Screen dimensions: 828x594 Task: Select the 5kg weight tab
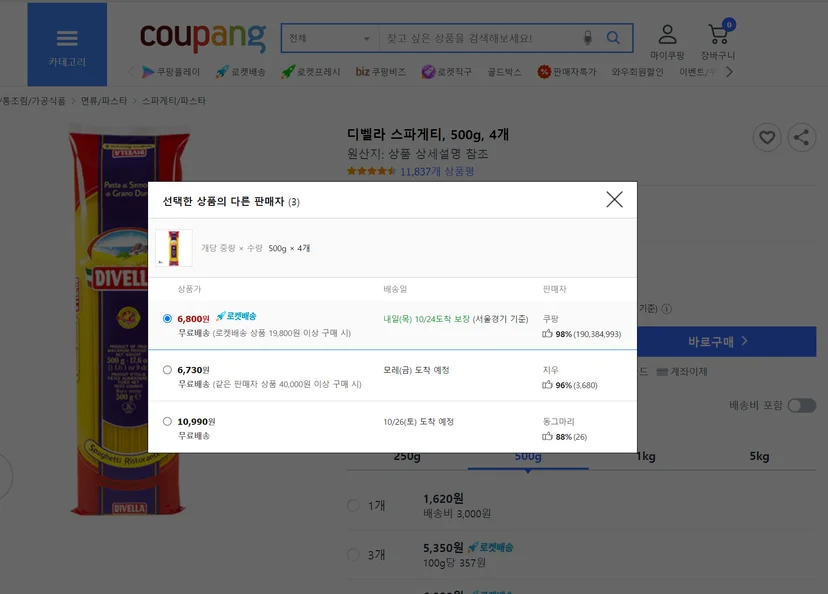point(759,456)
